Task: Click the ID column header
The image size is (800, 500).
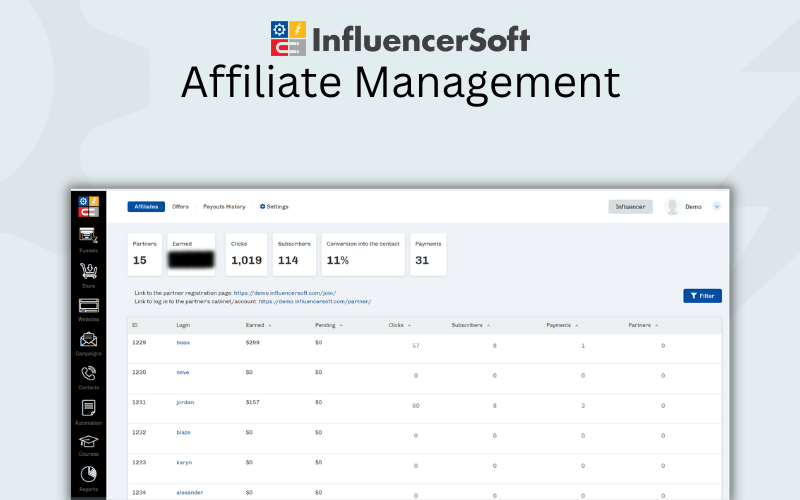Action: click(135, 326)
